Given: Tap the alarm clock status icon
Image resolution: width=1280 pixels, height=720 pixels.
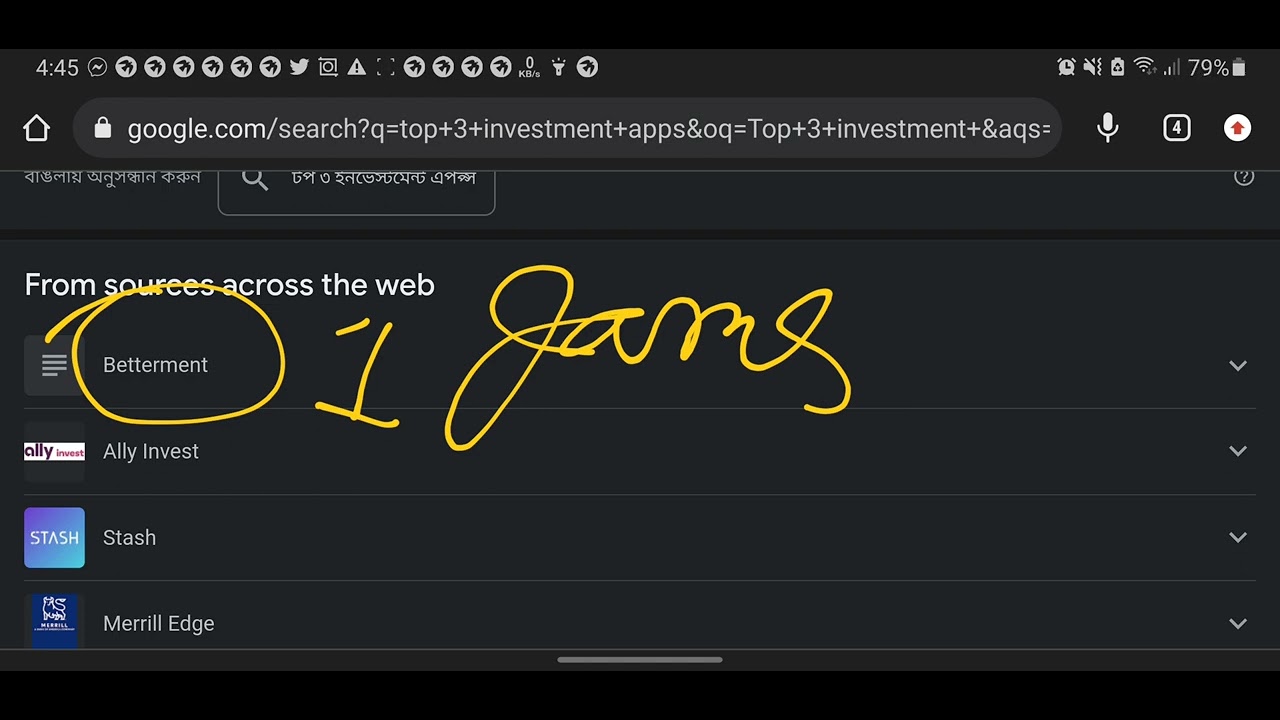Looking at the screenshot, I should coord(1066,67).
